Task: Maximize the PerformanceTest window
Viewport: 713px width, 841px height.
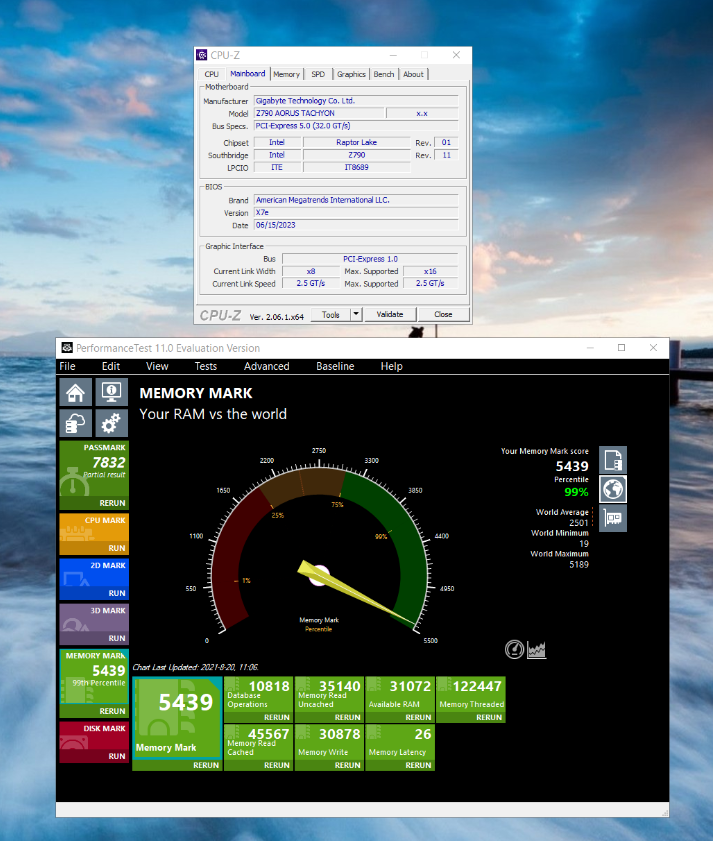Action: coord(621,348)
